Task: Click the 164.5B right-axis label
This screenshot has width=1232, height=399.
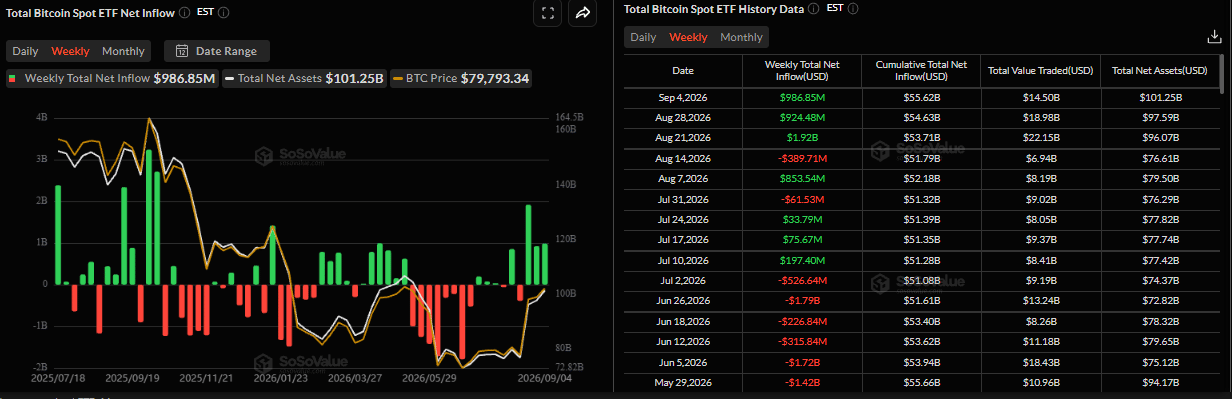Action: click(570, 117)
